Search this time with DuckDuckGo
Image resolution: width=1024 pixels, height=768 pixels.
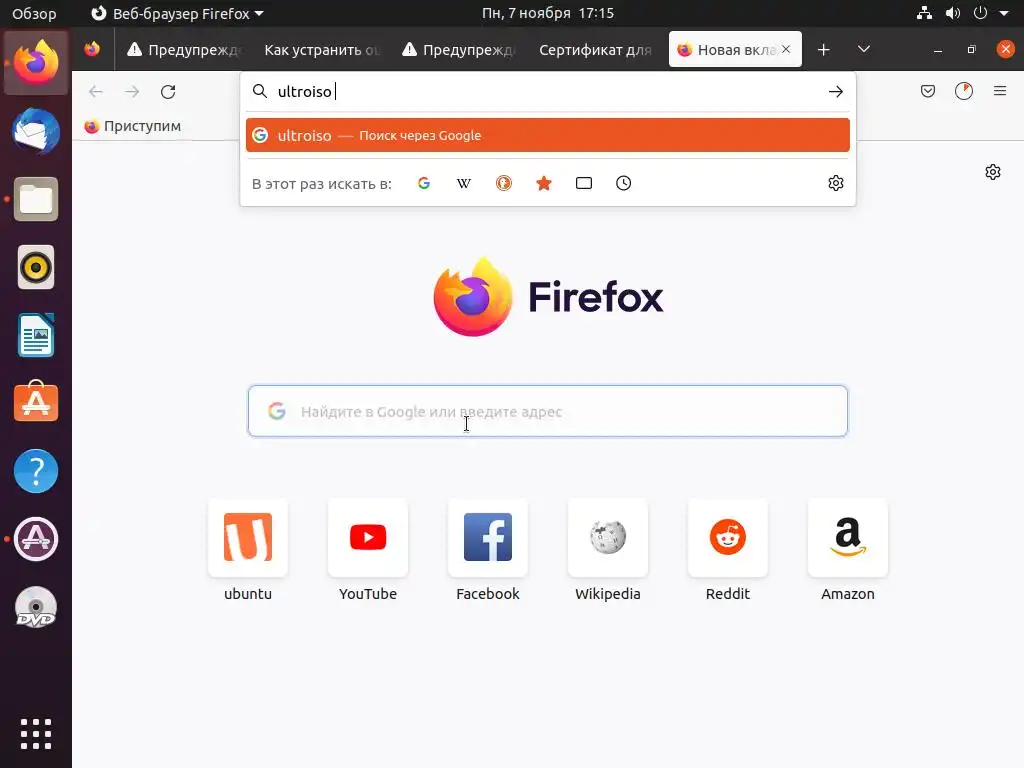[x=504, y=184]
